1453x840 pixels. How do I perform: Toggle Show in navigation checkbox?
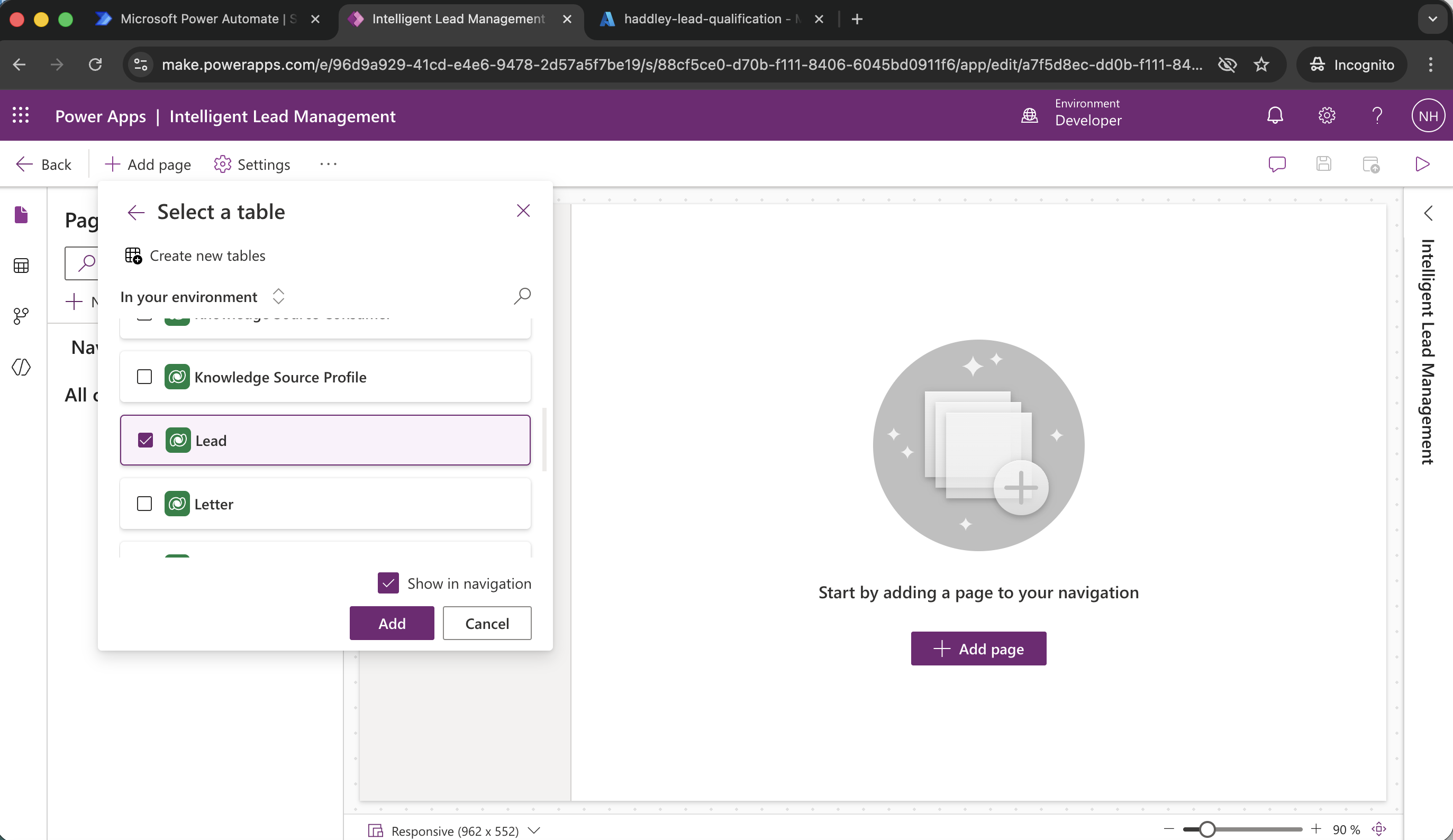tap(388, 583)
